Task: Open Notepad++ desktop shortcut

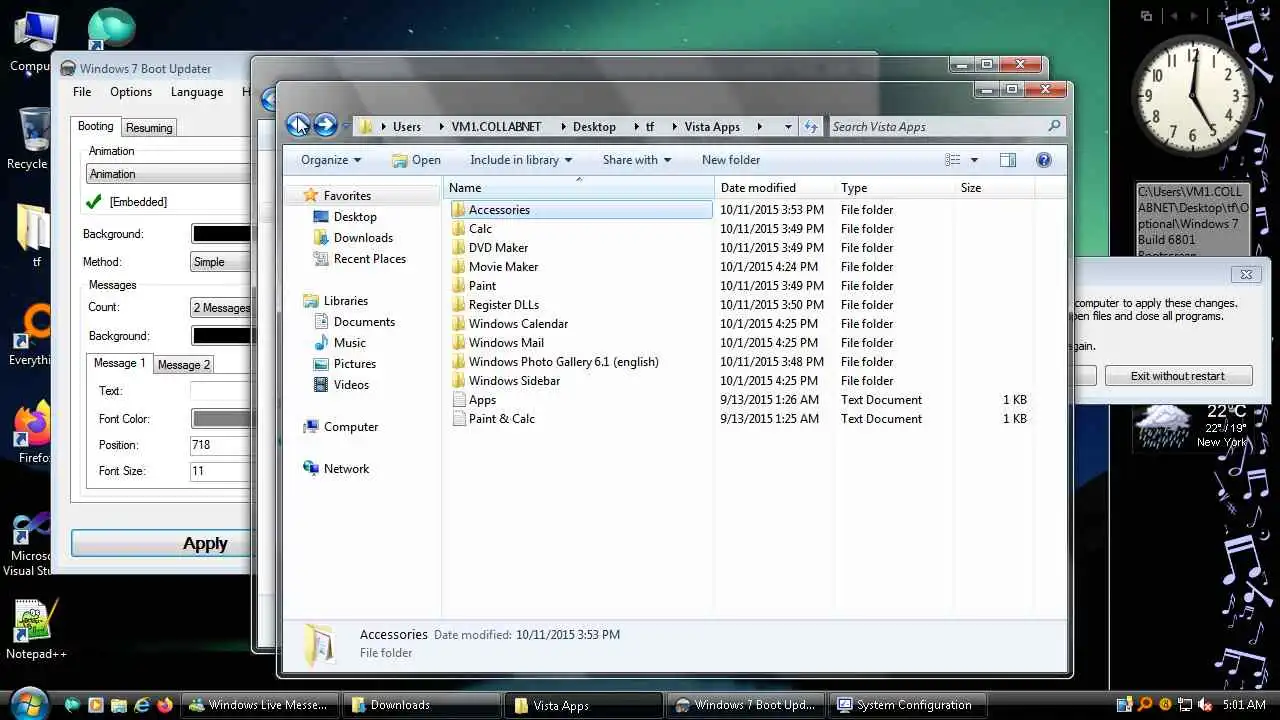Action: pos(35,629)
